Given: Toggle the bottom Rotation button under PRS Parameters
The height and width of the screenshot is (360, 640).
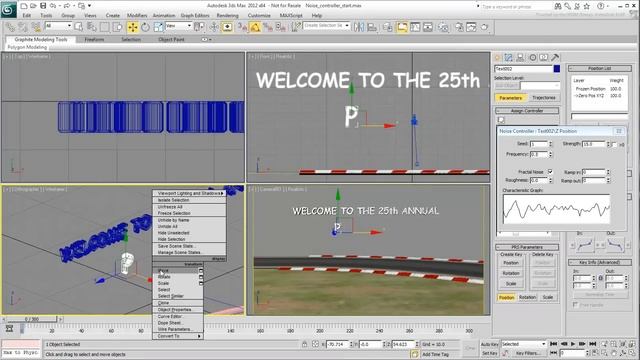Looking at the screenshot, I should pyautogui.click(x=527, y=298).
